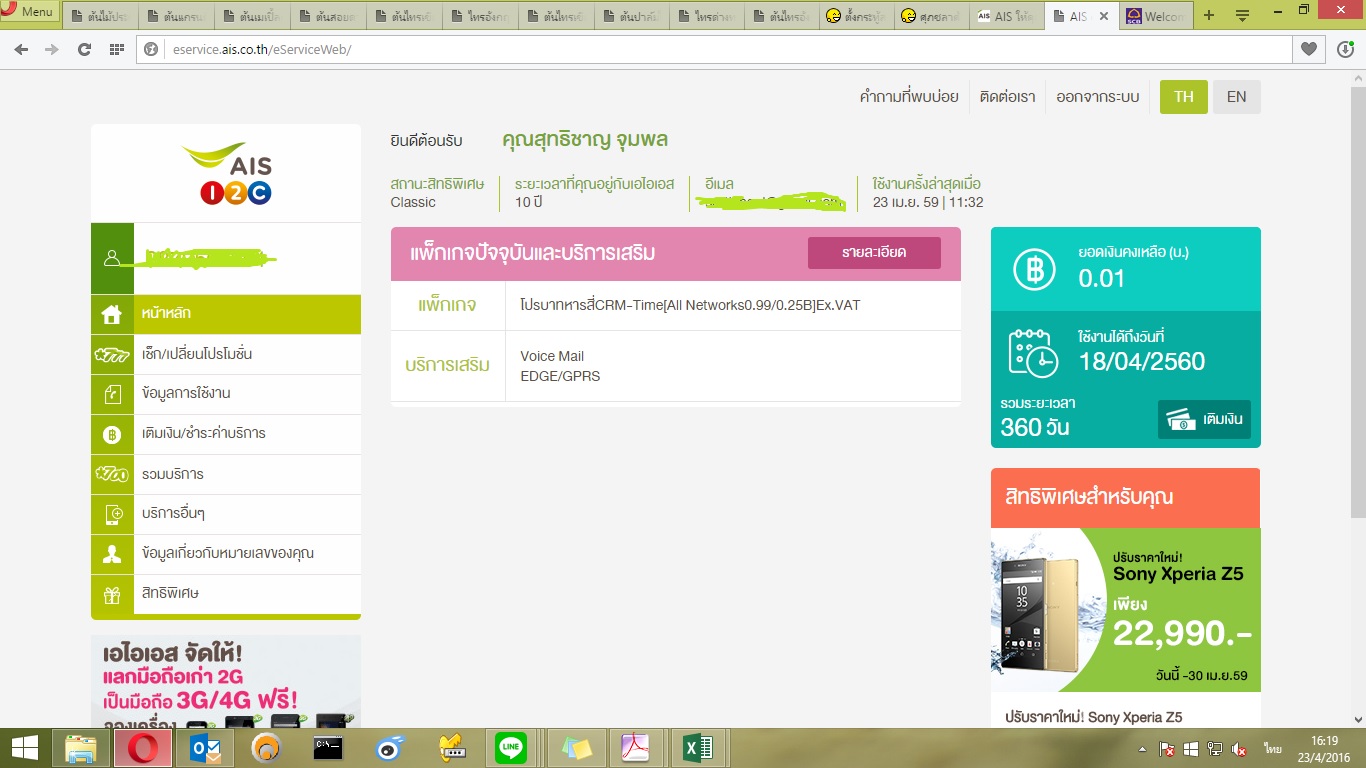Viewport: 1366px width, 768px height.
Task: Click the Voice Mail service entry
Action: coord(552,356)
